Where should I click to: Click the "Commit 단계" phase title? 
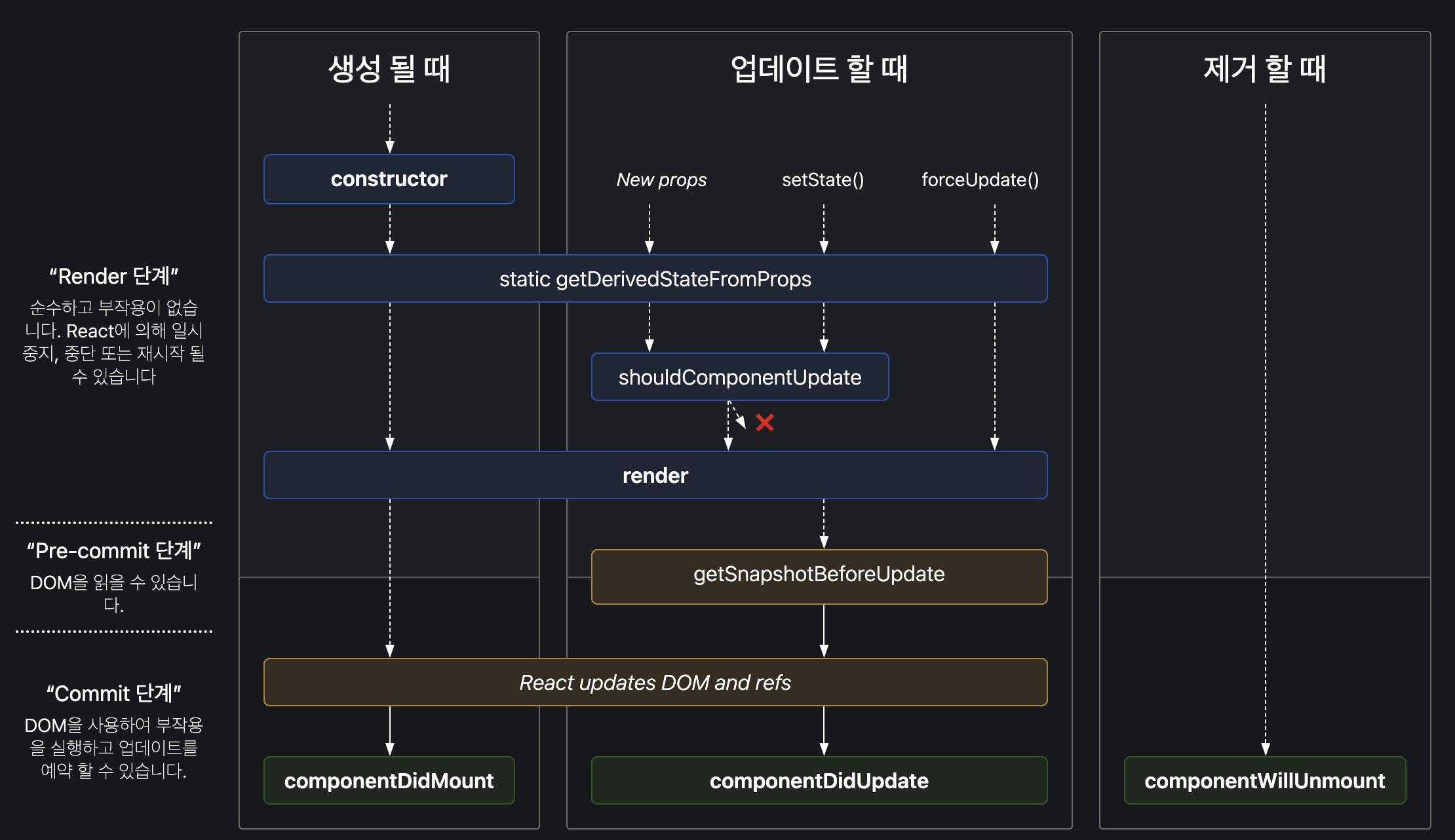[x=114, y=693]
